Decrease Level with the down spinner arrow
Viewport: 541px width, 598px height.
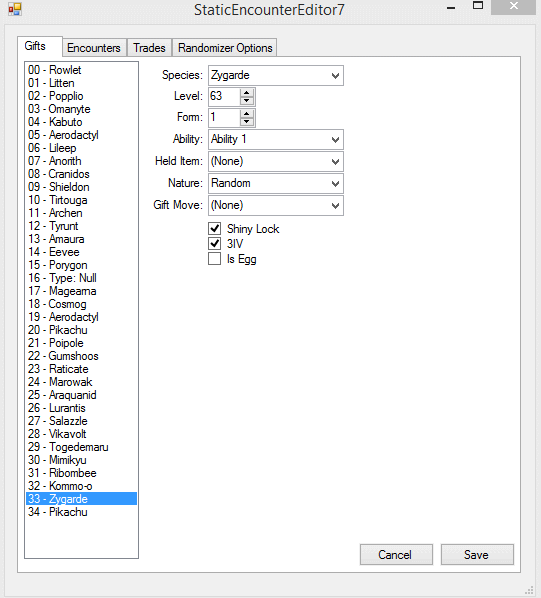point(247,101)
